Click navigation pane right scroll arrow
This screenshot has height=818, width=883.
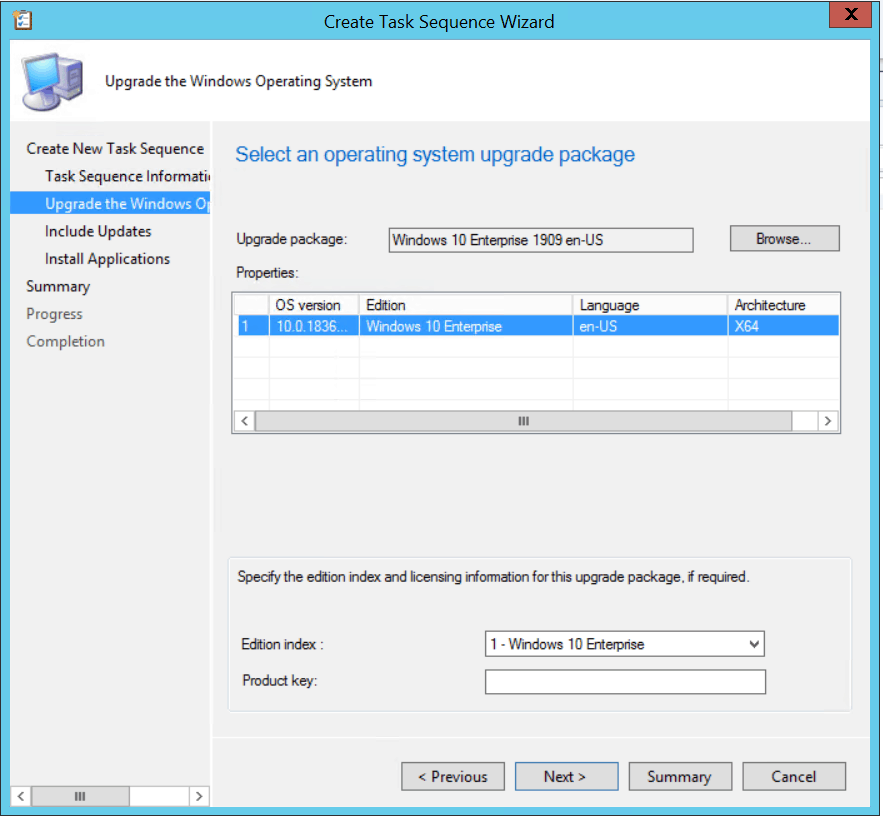click(x=198, y=796)
